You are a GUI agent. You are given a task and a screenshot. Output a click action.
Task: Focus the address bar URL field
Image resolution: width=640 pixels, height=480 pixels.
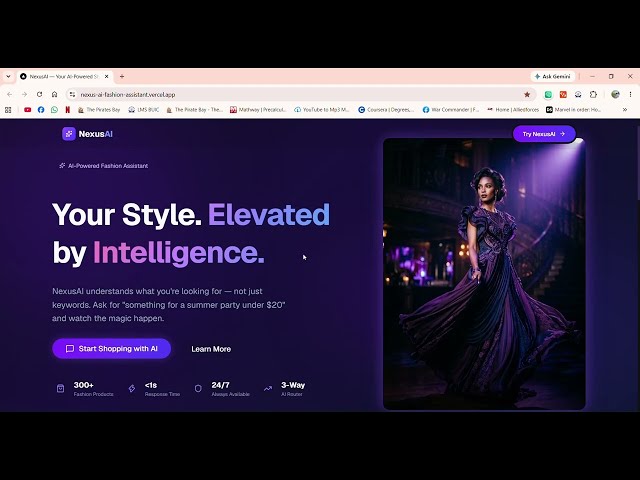point(300,94)
